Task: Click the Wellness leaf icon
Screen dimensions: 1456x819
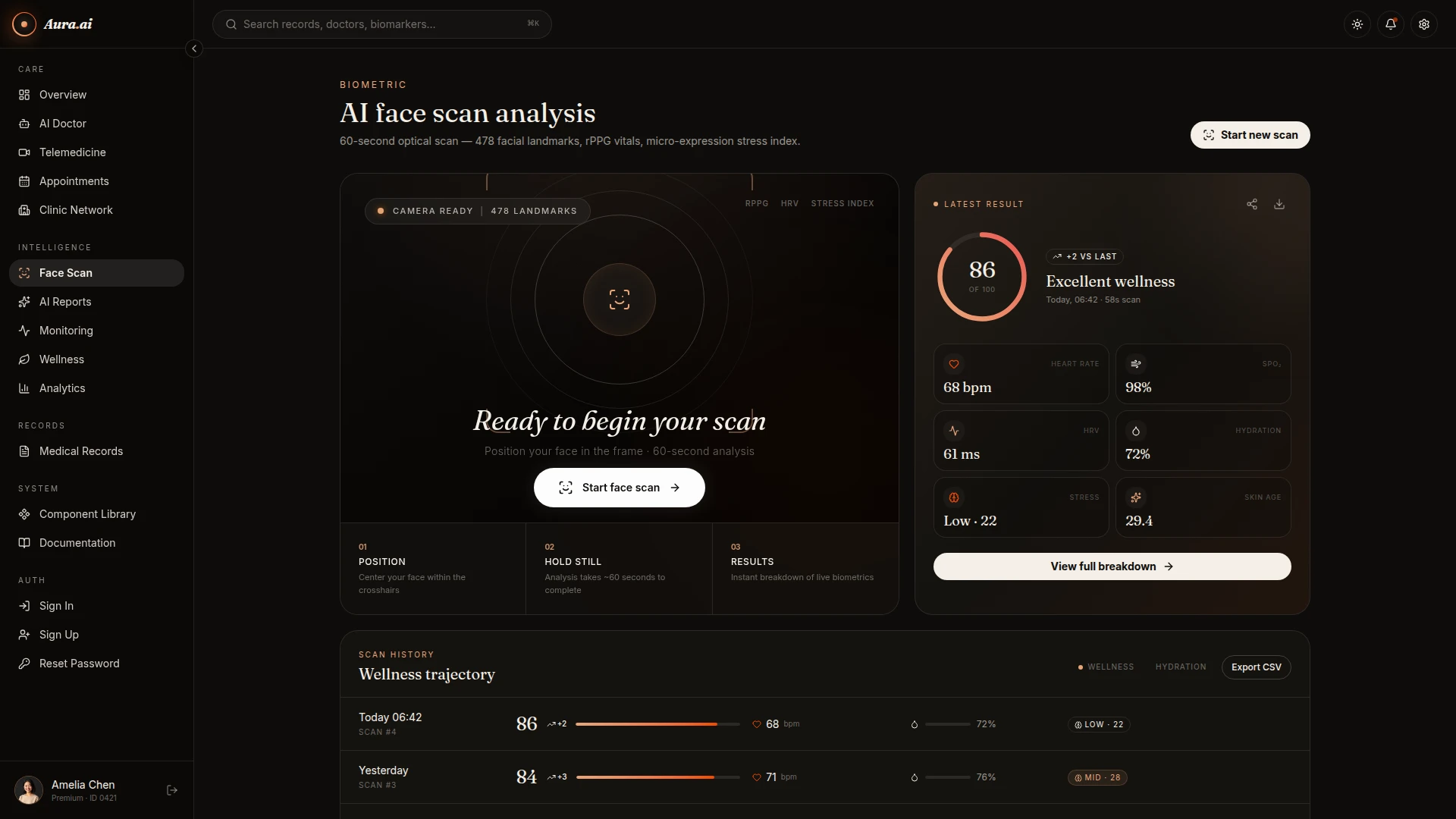Action: click(x=24, y=359)
